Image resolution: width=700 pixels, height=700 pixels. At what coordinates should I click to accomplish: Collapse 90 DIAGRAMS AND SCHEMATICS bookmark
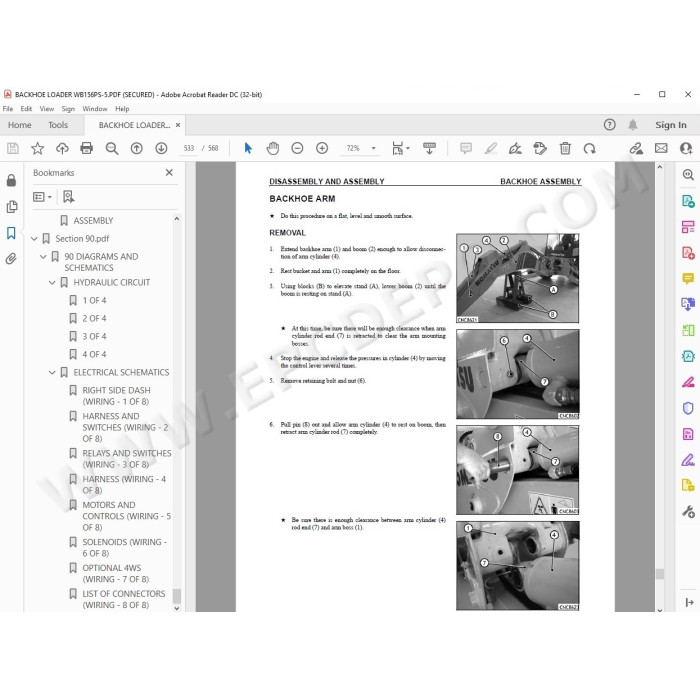43,257
